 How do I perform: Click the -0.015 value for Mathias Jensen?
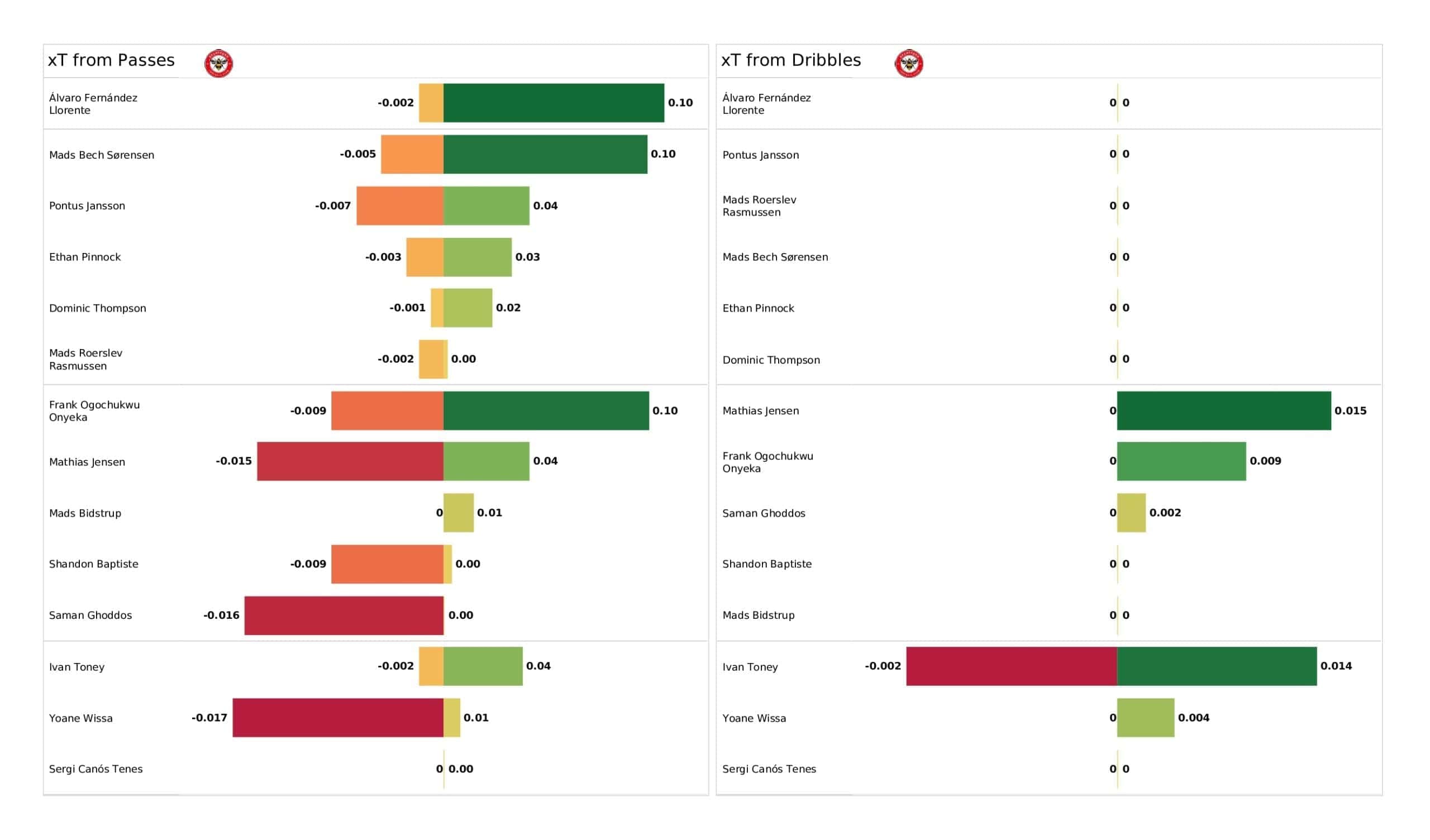click(233, 461)
